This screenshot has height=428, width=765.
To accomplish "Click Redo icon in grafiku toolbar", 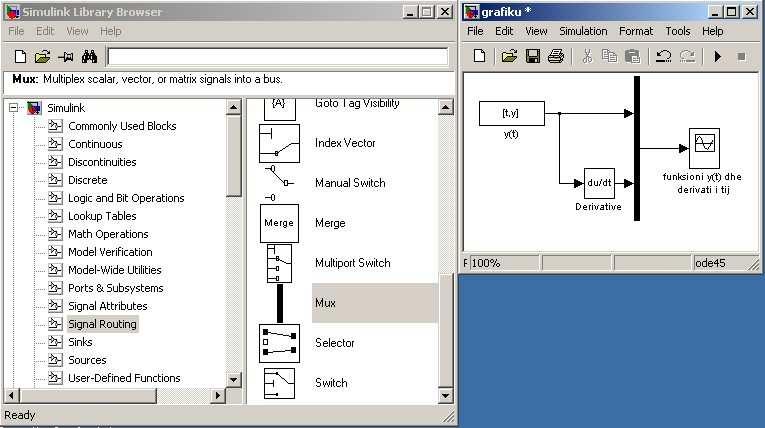I will coord(687,56).
